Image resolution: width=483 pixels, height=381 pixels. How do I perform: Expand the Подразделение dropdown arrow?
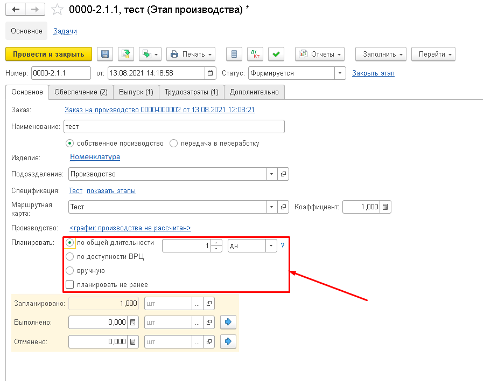[271, 174]
